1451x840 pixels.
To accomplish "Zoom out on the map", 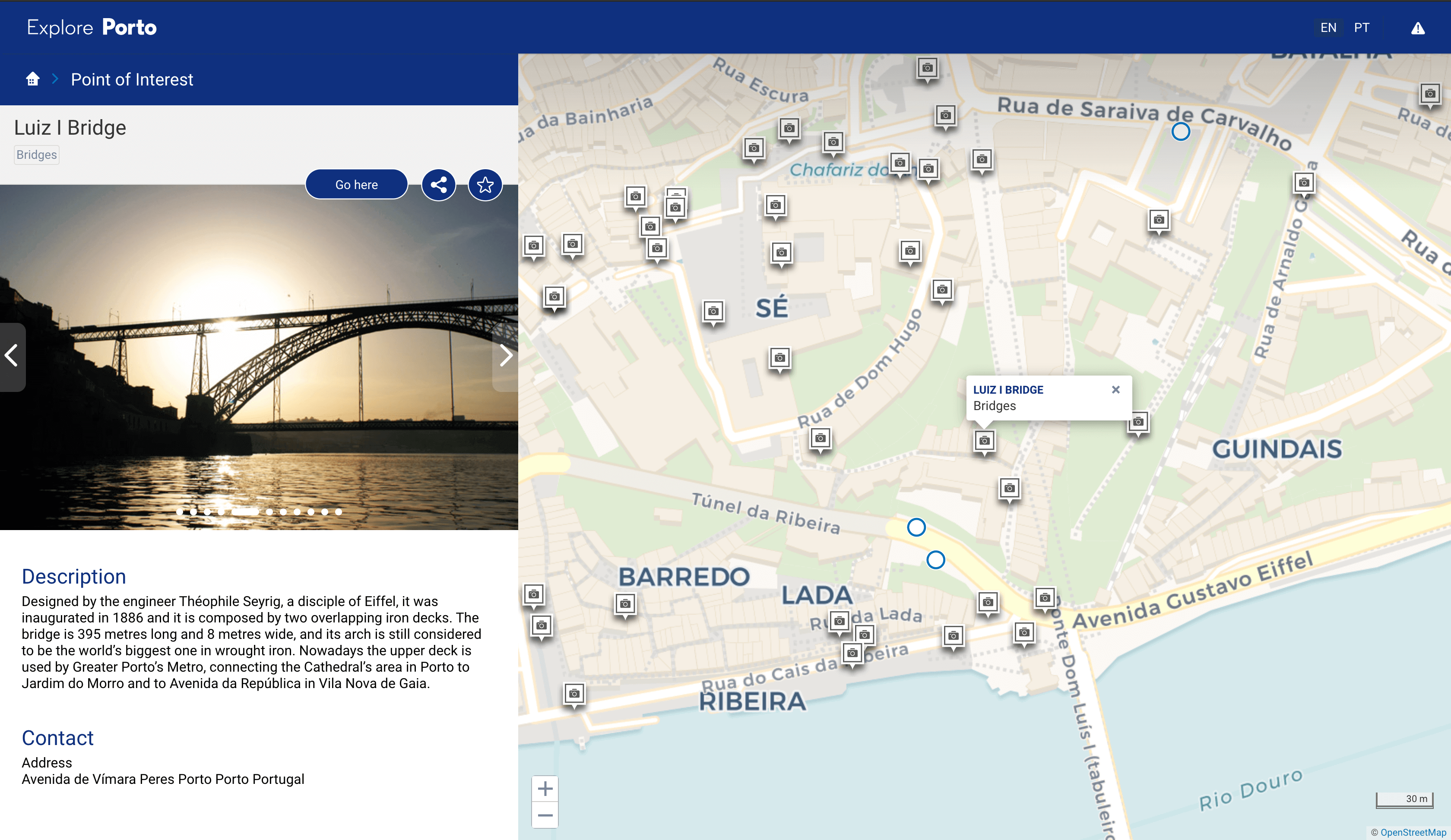I will tap(545, 815).
